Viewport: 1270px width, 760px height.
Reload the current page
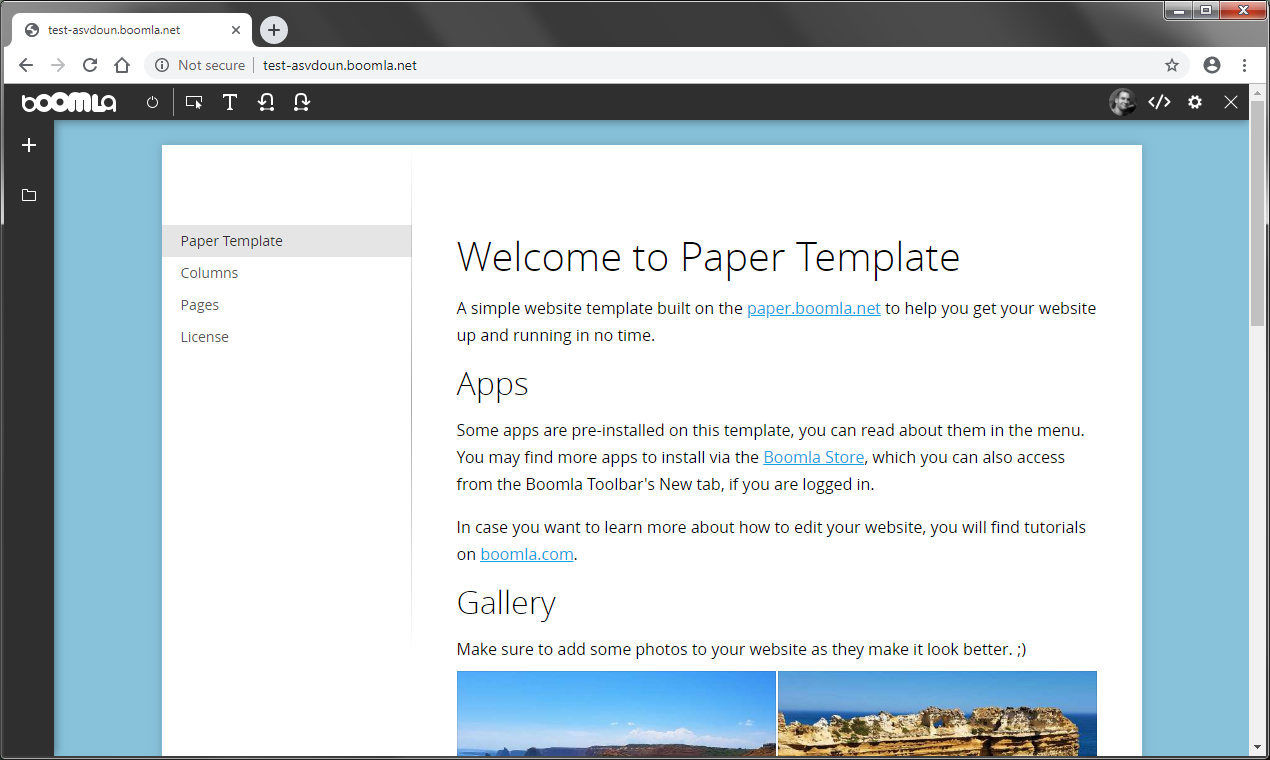click(90, 65)
